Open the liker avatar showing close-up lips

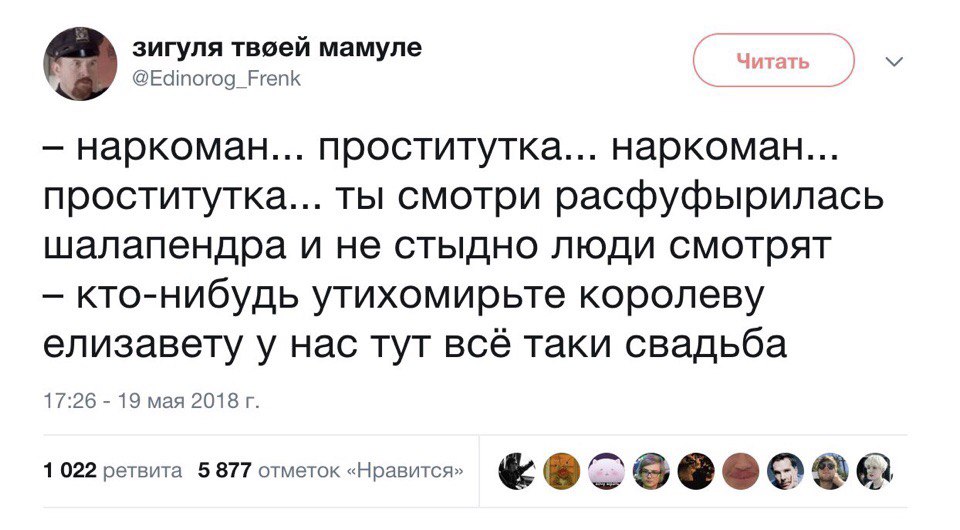pyautogui.click(x=741, y=471)
